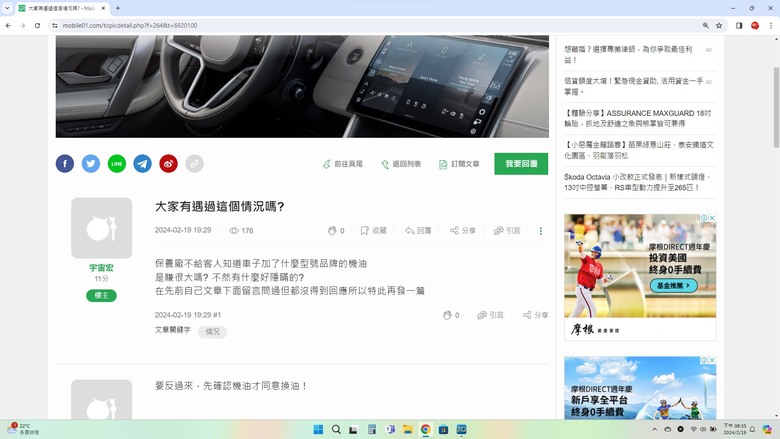The image size is (780, 439).
Task: Open the Chrome three-dot menu
Action: (x=771, y=25)
